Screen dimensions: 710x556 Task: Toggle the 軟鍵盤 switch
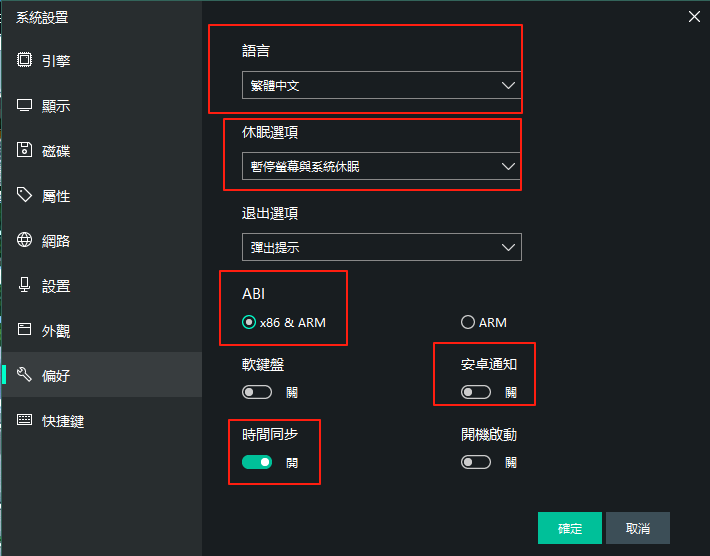257,392
